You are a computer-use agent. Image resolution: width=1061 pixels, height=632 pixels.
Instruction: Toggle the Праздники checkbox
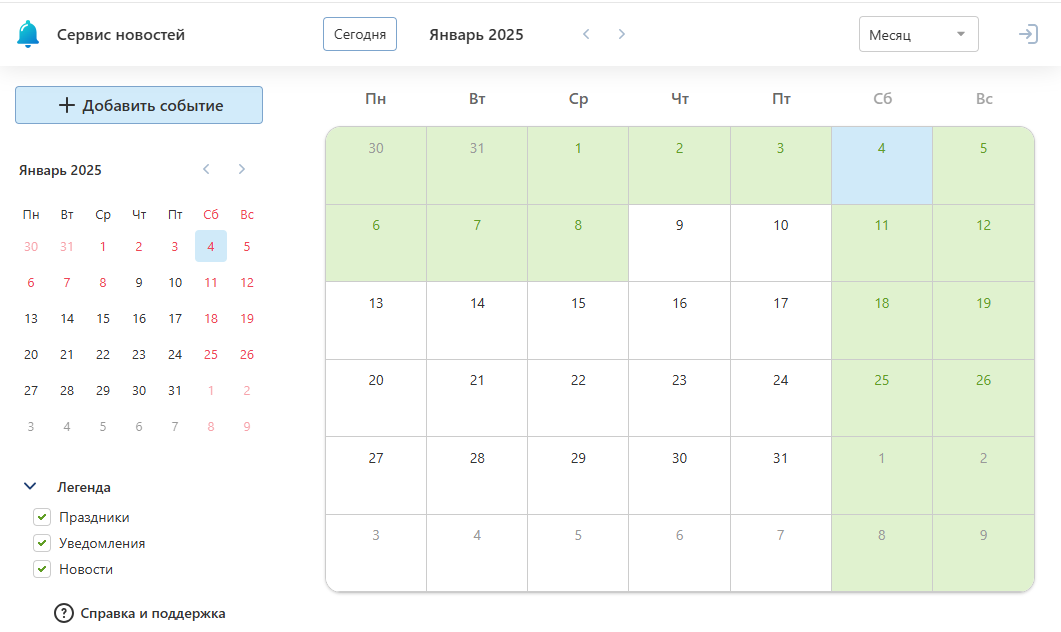(x=42, y=517)
